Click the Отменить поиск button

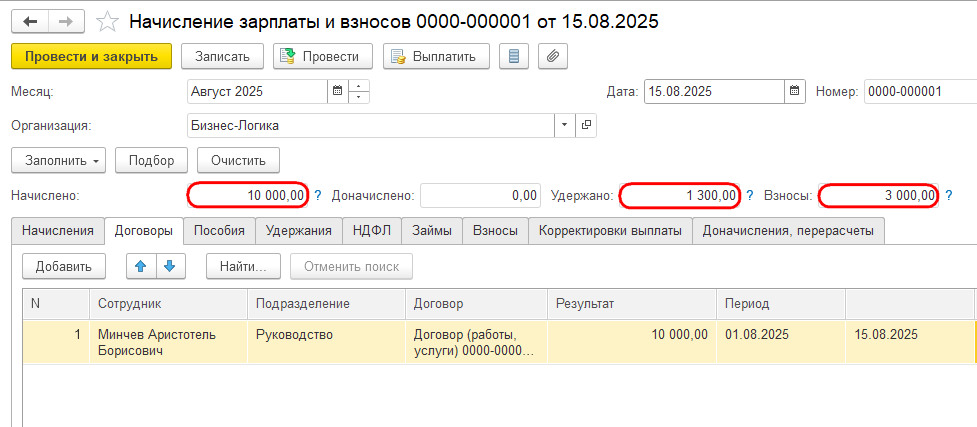pyautogui.click(x=351, y=266)
